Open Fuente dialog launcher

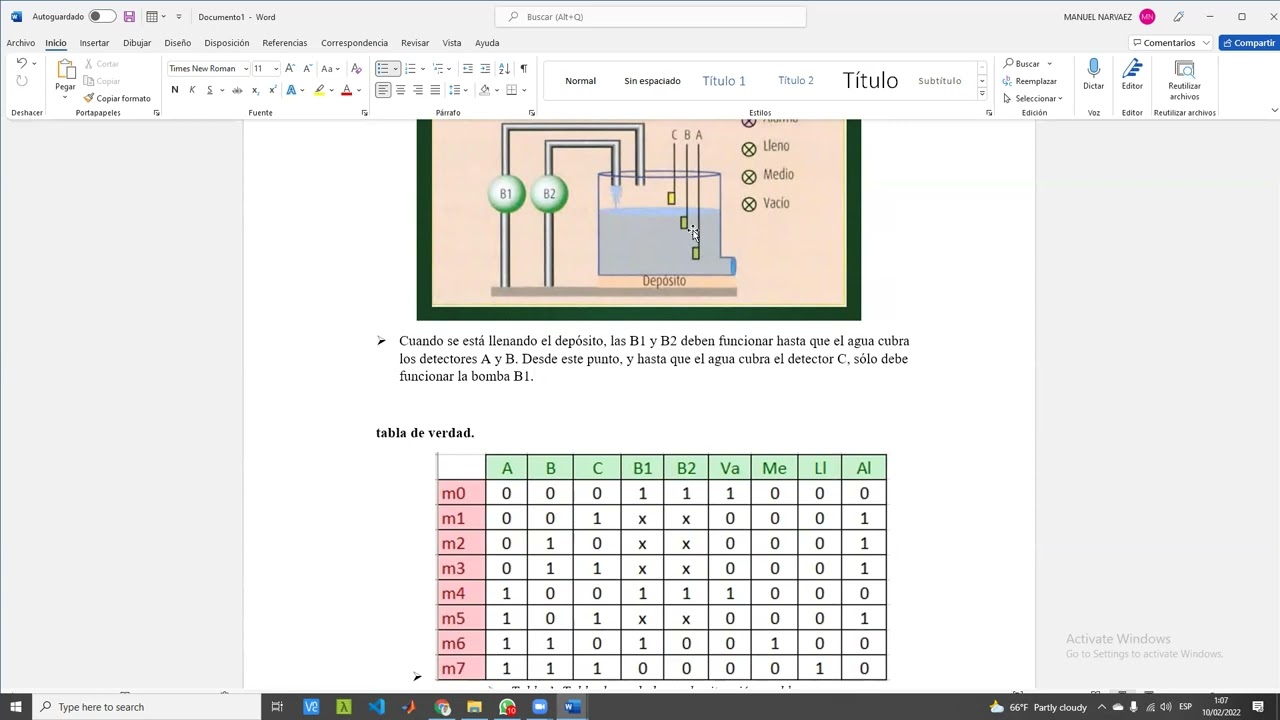364,113
